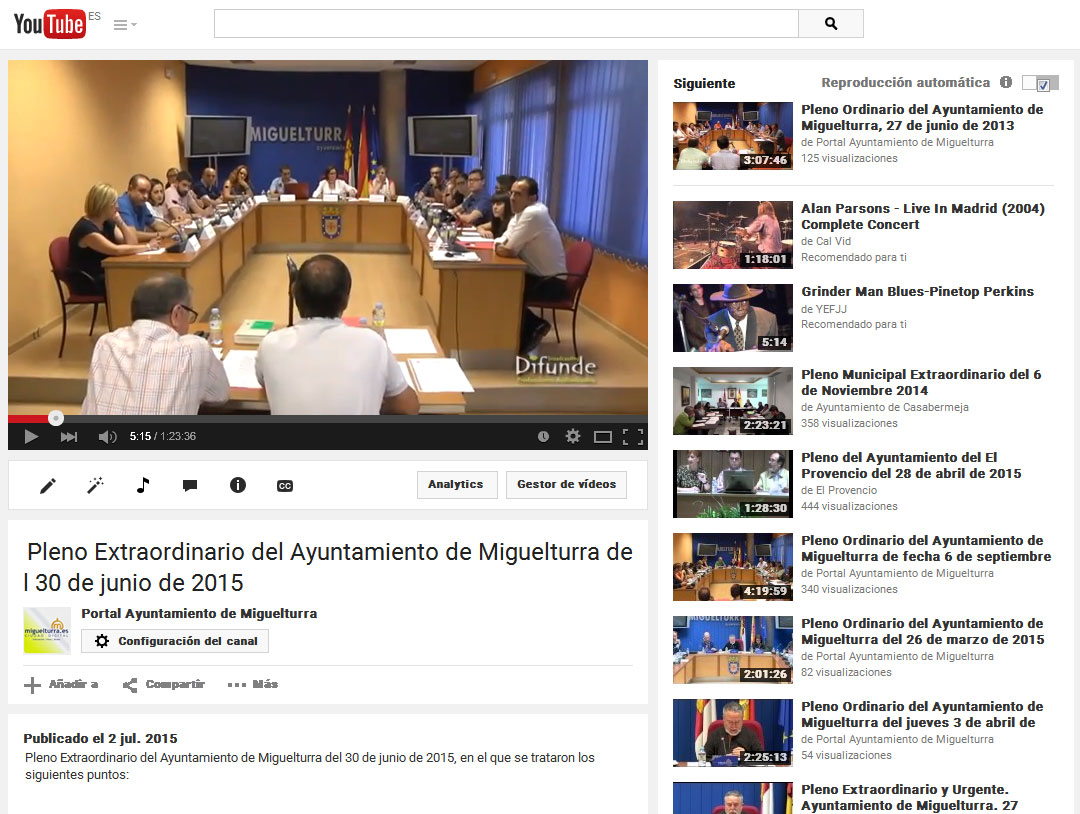
Task: Click the Cal Vid channel name
Action: tap(833, 241)
